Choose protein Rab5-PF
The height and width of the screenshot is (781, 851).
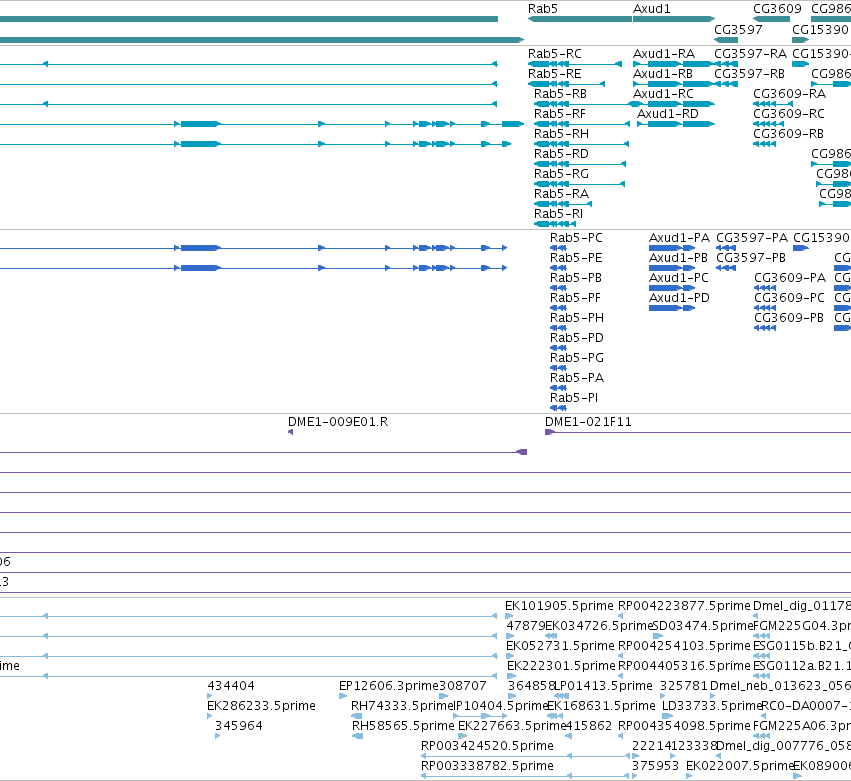[575, 299]
